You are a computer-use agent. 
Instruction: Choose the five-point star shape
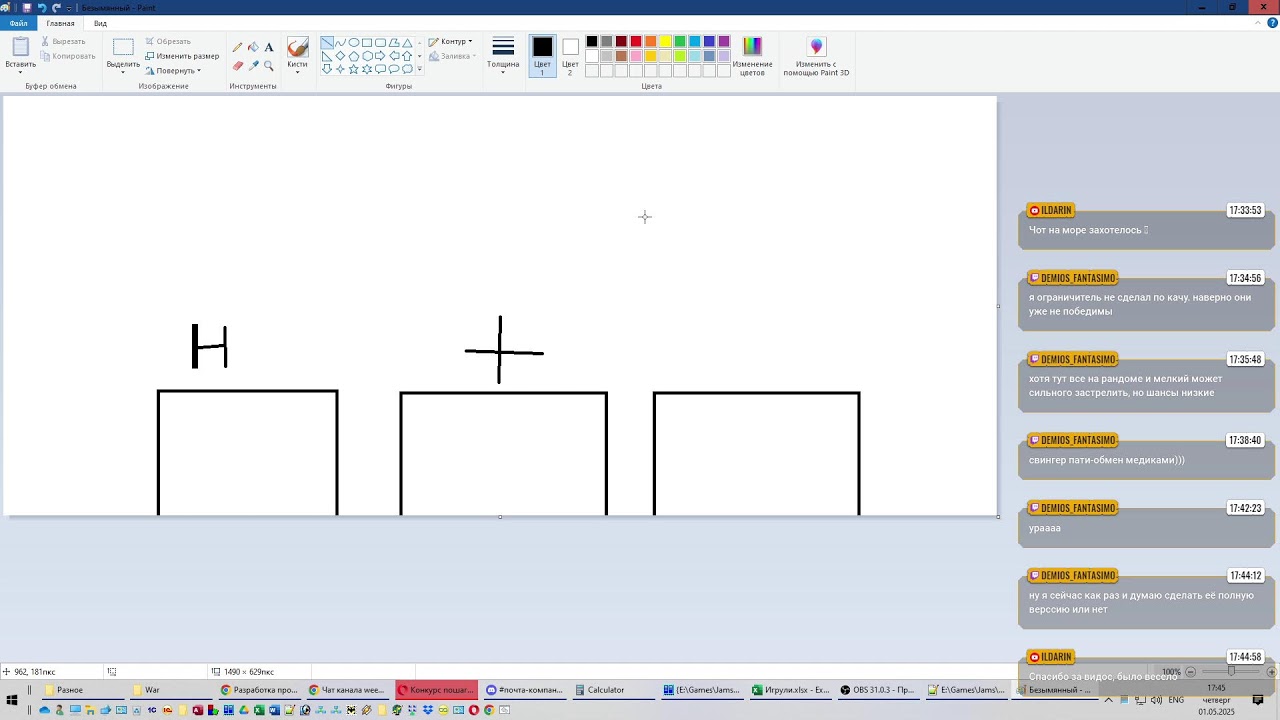(x=354, y=69)
